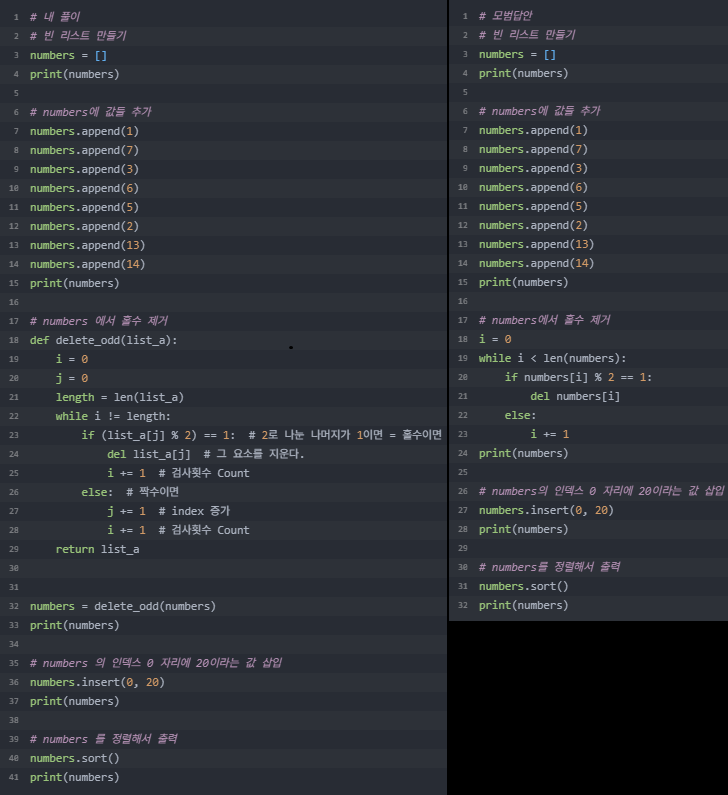Click the '# 내 풀이' comment line

55,17
